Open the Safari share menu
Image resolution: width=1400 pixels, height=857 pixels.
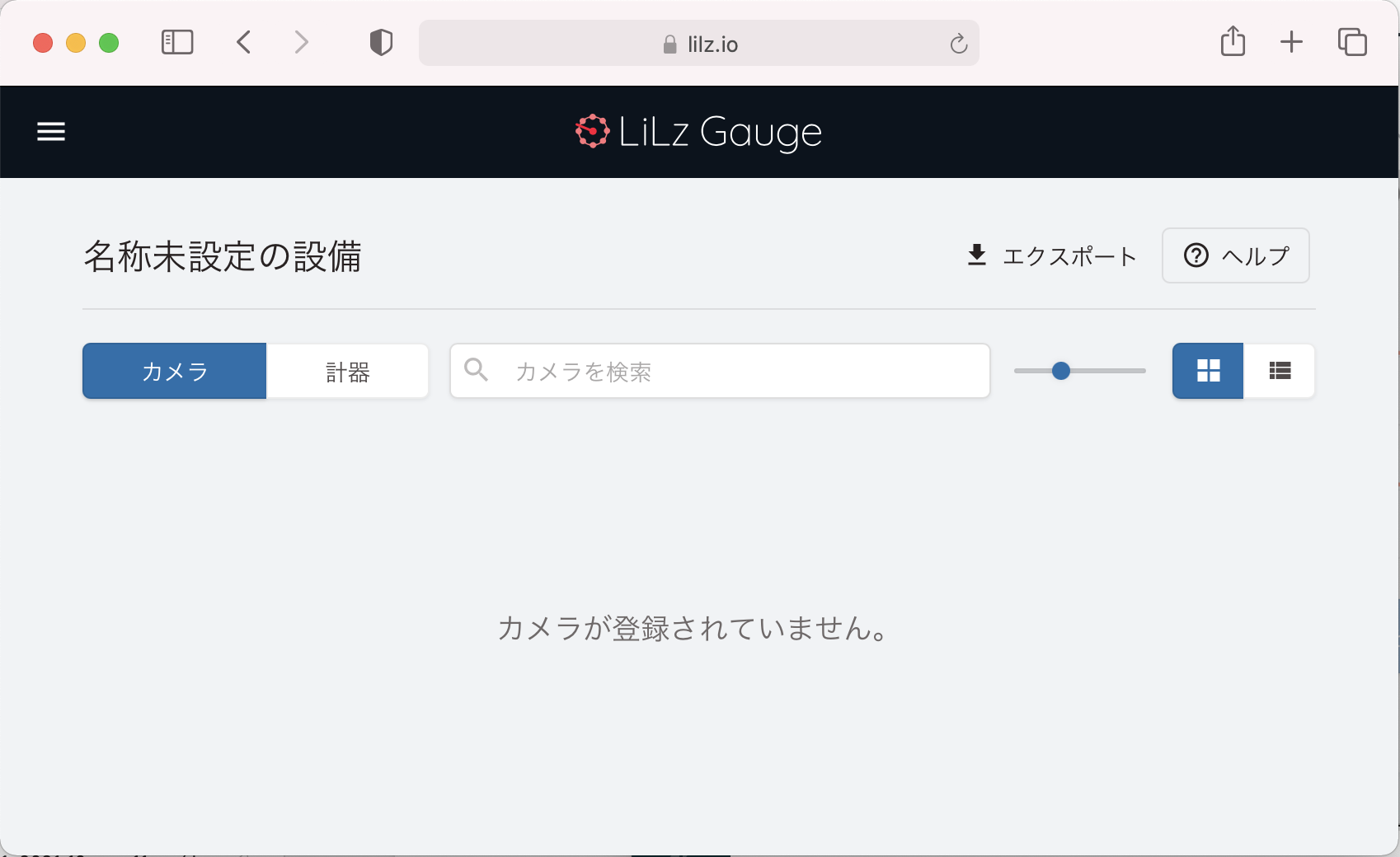click(x=1233, y=40)
